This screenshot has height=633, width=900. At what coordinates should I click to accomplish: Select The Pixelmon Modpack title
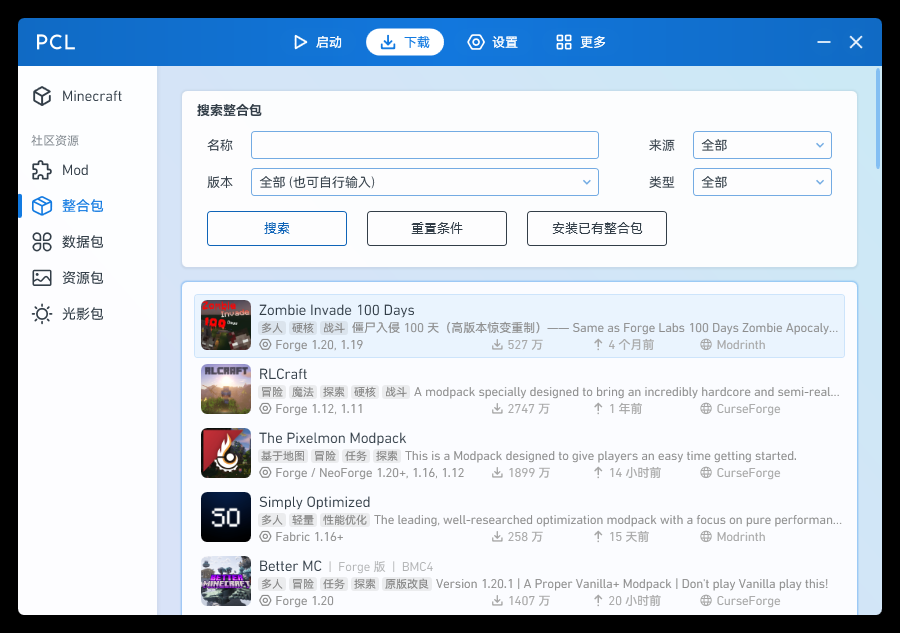(x=332, y=438)
